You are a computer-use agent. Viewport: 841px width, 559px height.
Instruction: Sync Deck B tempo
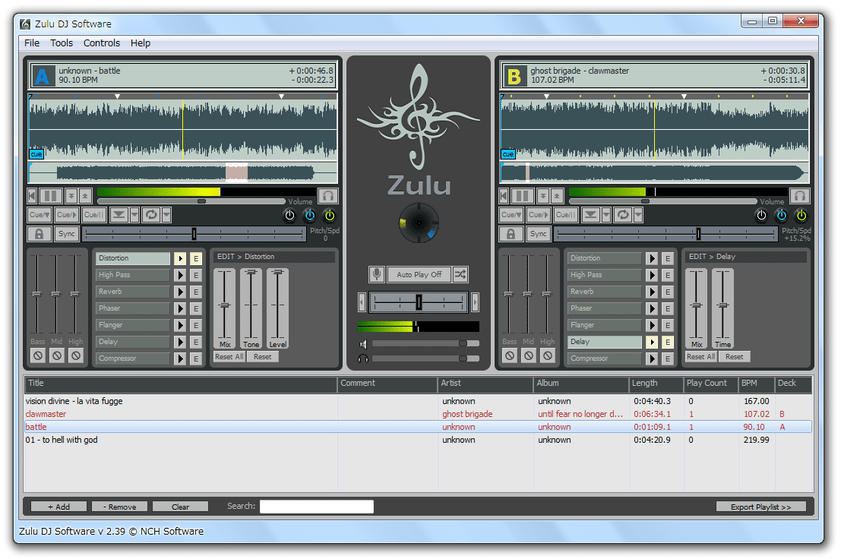tap(538, 234)
